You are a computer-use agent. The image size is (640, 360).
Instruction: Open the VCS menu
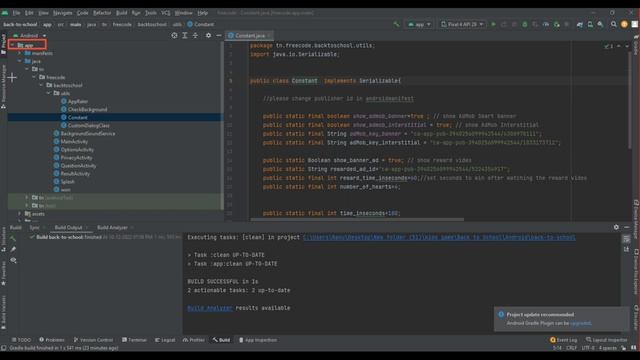tap(165, 13)
